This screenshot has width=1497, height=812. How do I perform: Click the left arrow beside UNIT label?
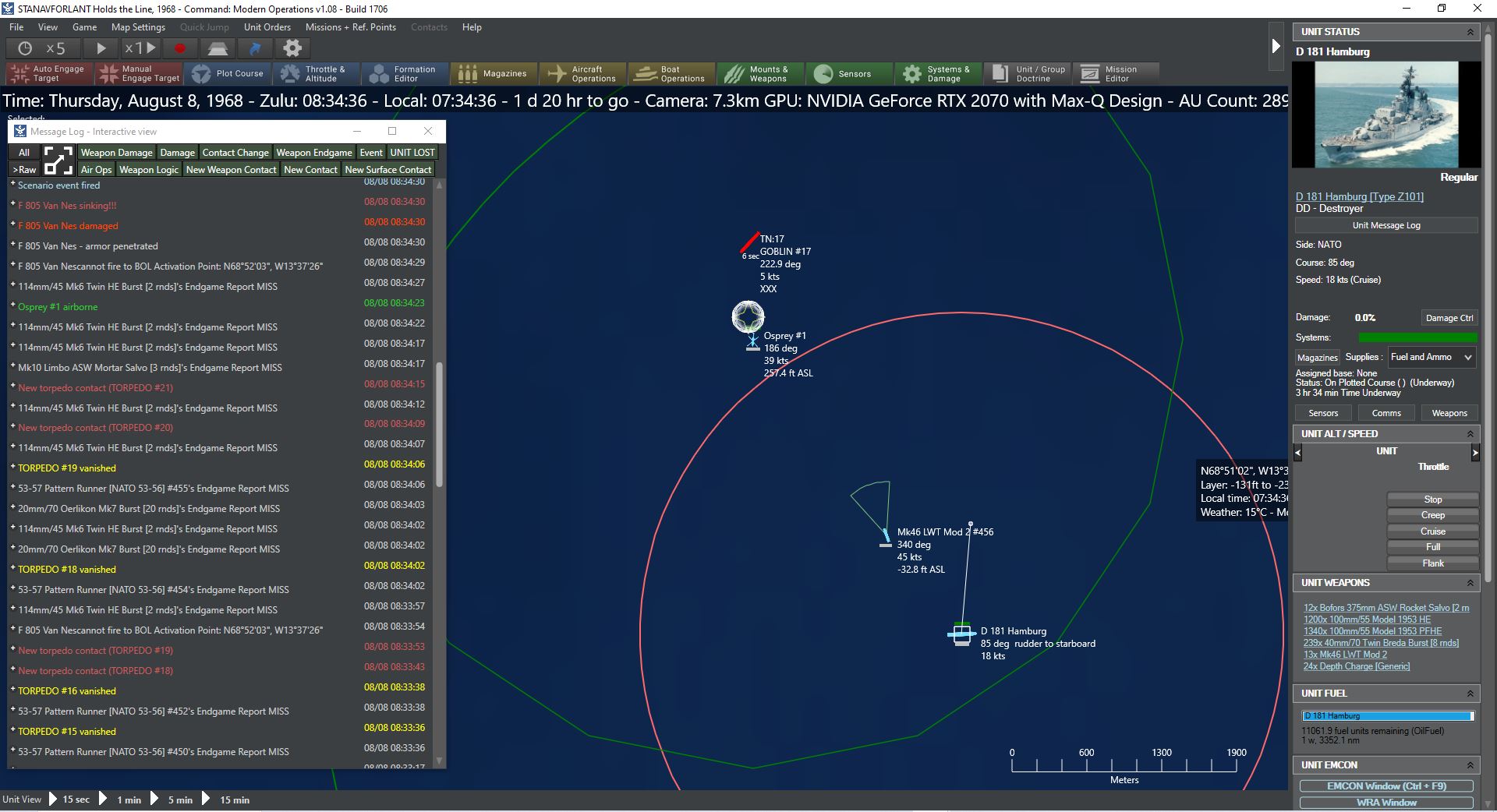point(1298,452)
